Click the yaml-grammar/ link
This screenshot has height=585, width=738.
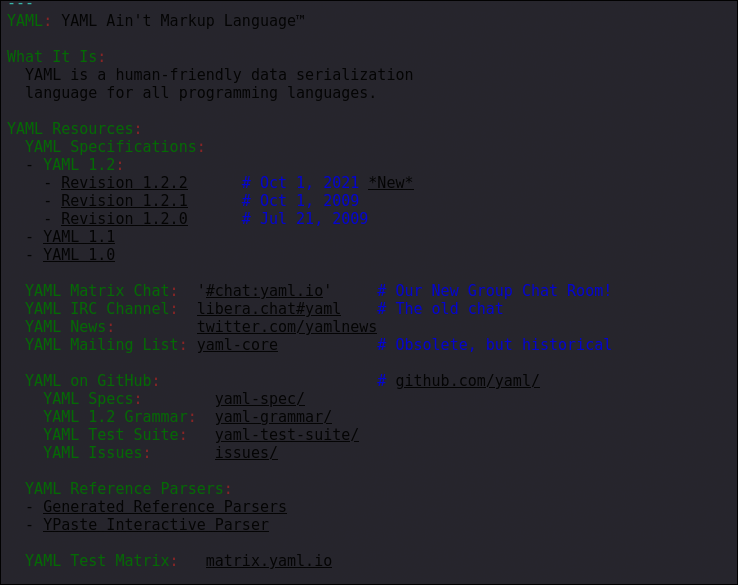point(273,417)
